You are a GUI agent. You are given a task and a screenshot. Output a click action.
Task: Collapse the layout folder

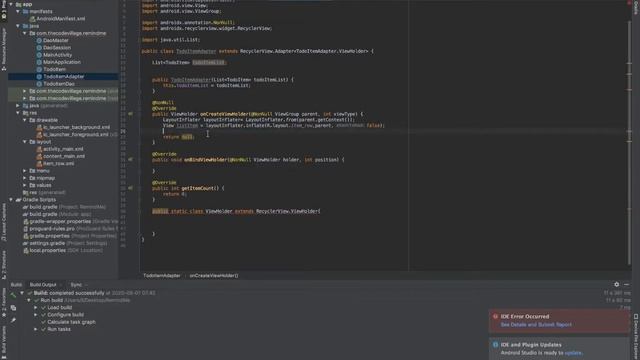coord(25,142)
